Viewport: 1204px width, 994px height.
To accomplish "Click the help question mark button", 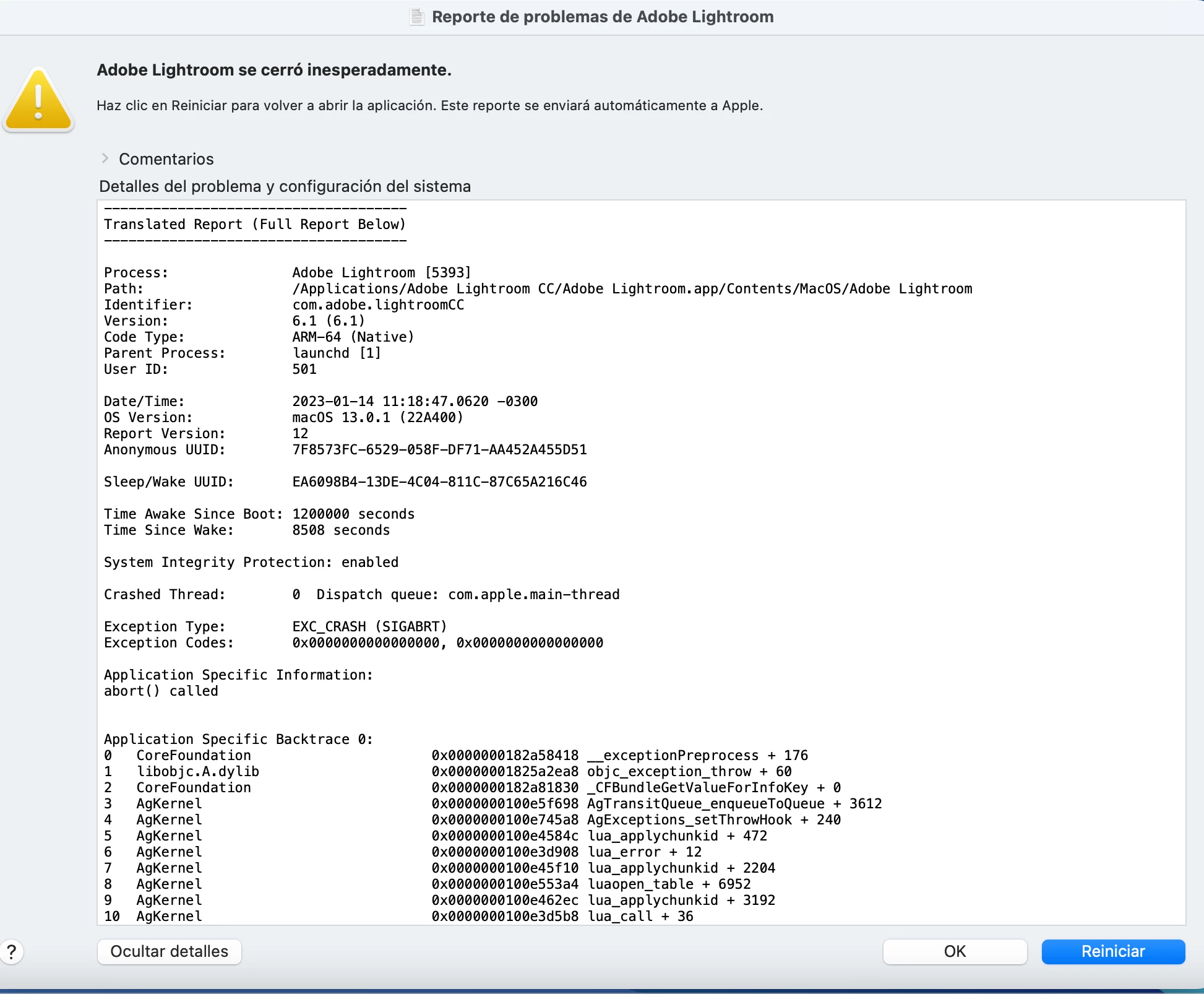I will [12, 952].
